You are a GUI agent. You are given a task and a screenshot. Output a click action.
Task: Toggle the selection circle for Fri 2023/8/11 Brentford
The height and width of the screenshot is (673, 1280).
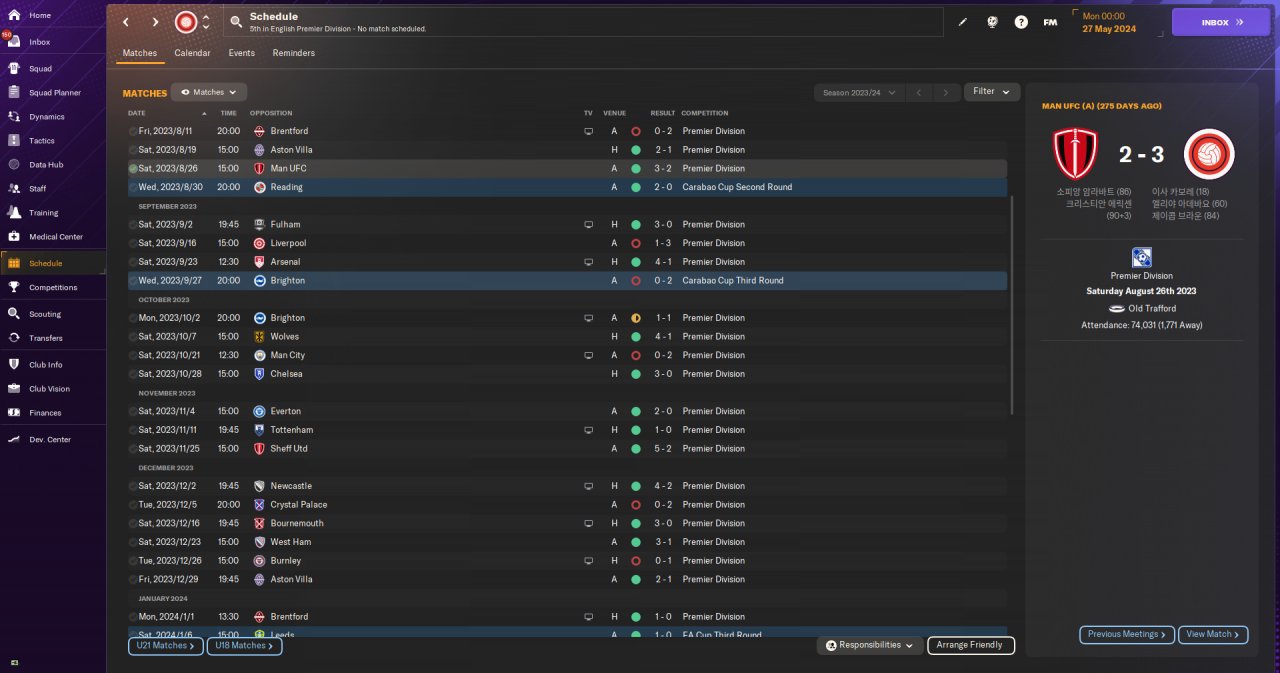(x=133, y=131)
